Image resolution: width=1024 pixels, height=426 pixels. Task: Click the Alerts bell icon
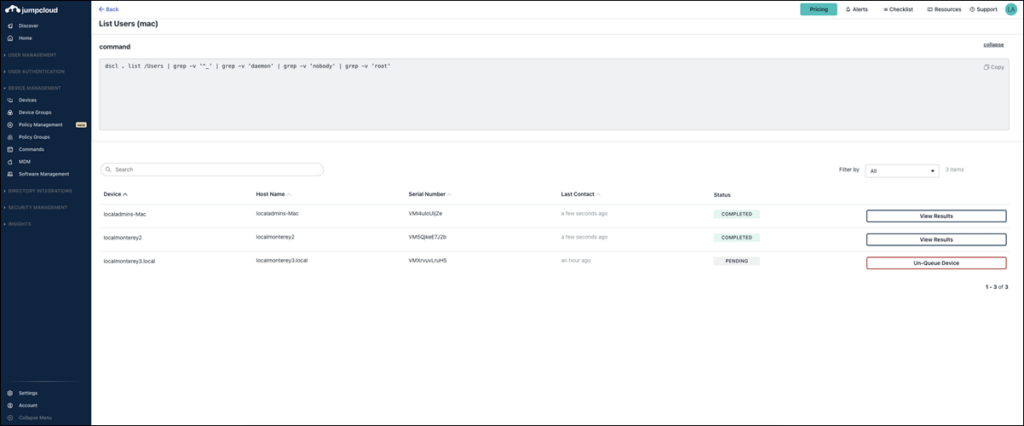click(x=857, y=9)
